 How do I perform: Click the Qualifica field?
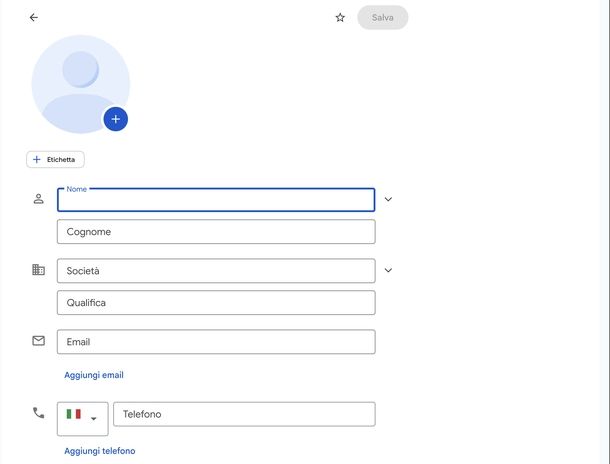216,303
